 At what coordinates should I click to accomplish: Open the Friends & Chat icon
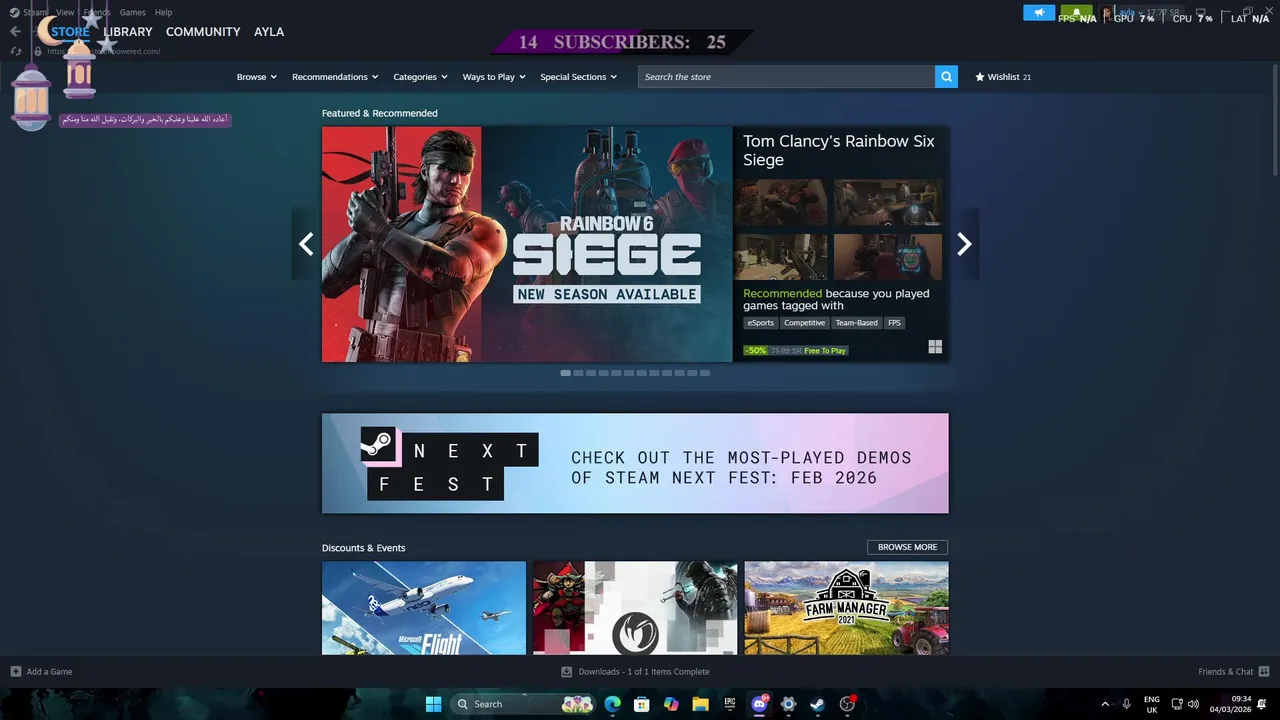point(1264,671)
